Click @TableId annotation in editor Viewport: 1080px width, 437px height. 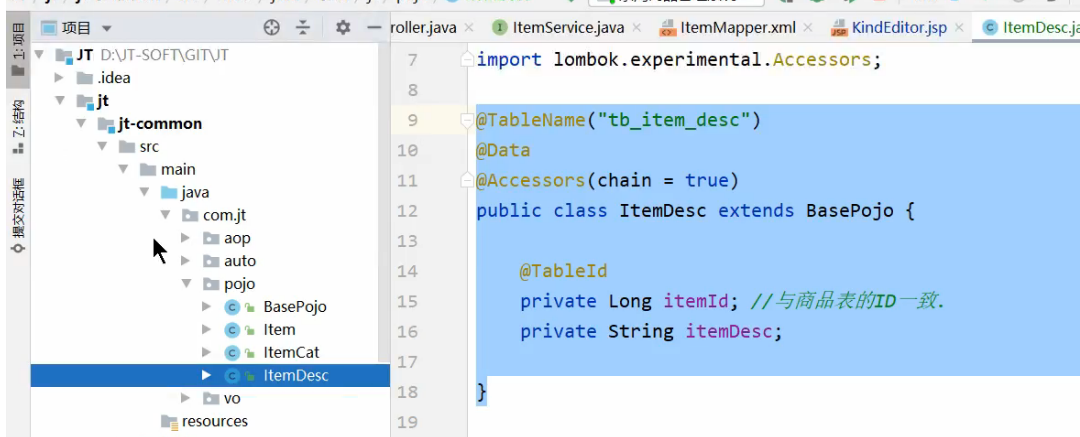[x=563, y=272]
